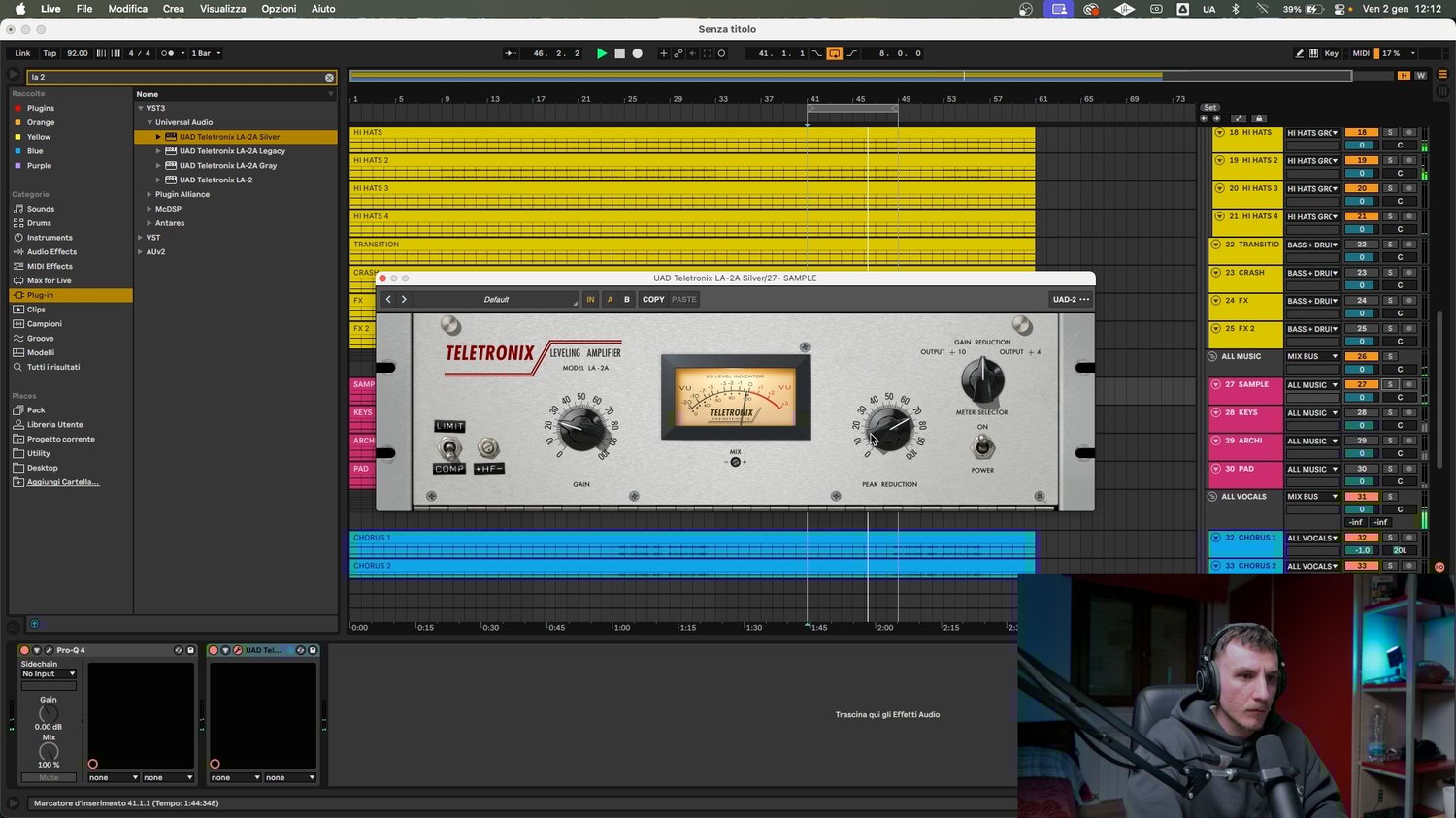Start playback with the green Play button
Image resolution: width=1456 pixels, height=818 pixels.
(602, 53)
